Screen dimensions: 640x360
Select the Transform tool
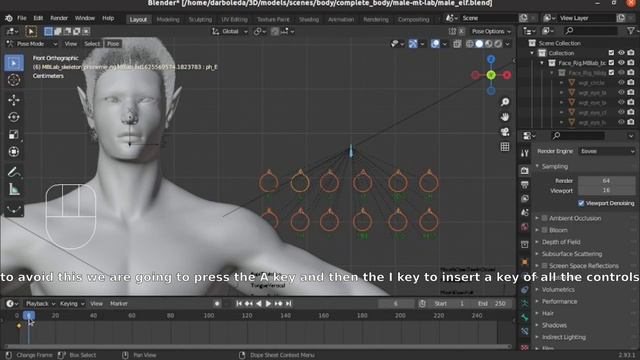(x=14, y=151)
